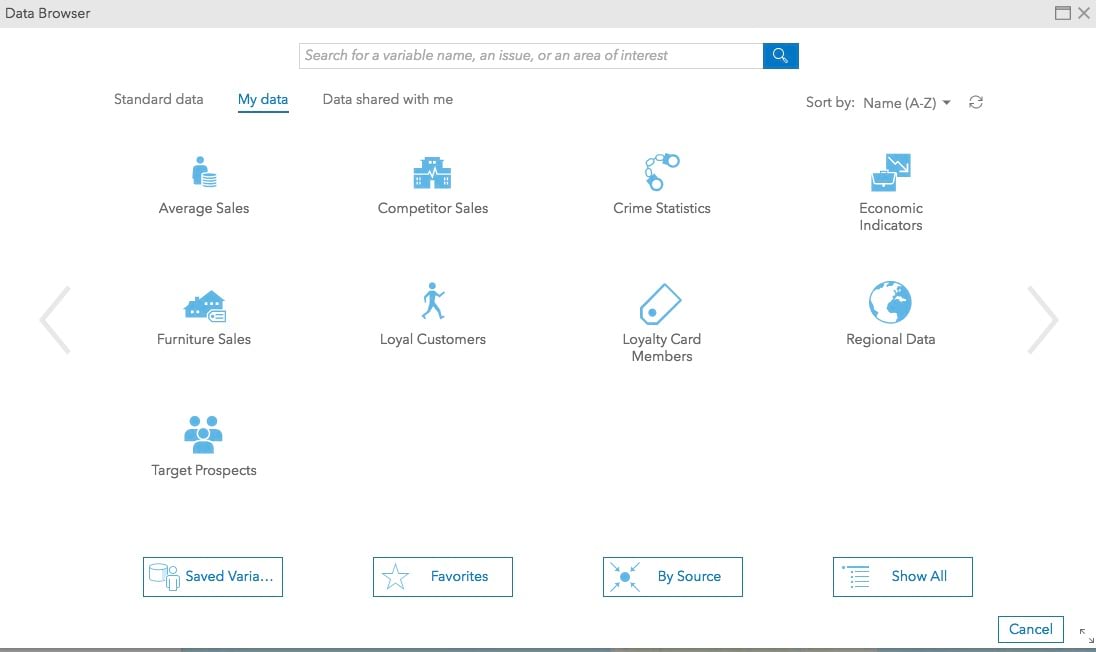Expand the Sort by Name (A-Z) dropdown
1096x652 pixels.
click(x=907, y=103)
